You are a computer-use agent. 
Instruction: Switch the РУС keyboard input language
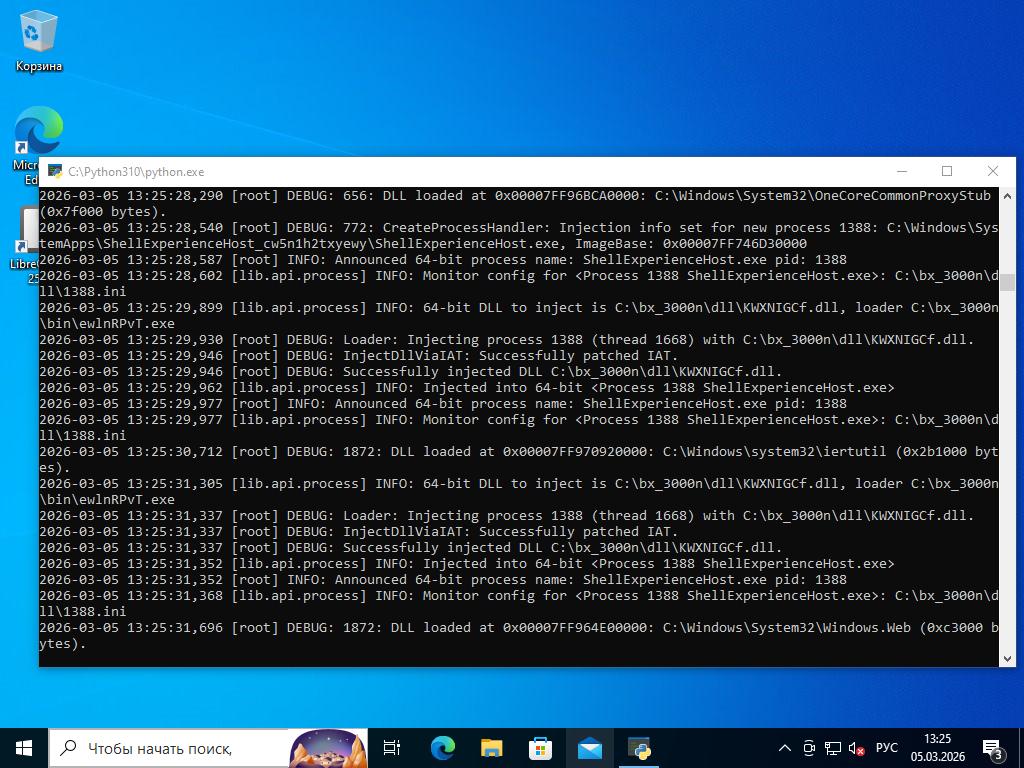(886, 748)
